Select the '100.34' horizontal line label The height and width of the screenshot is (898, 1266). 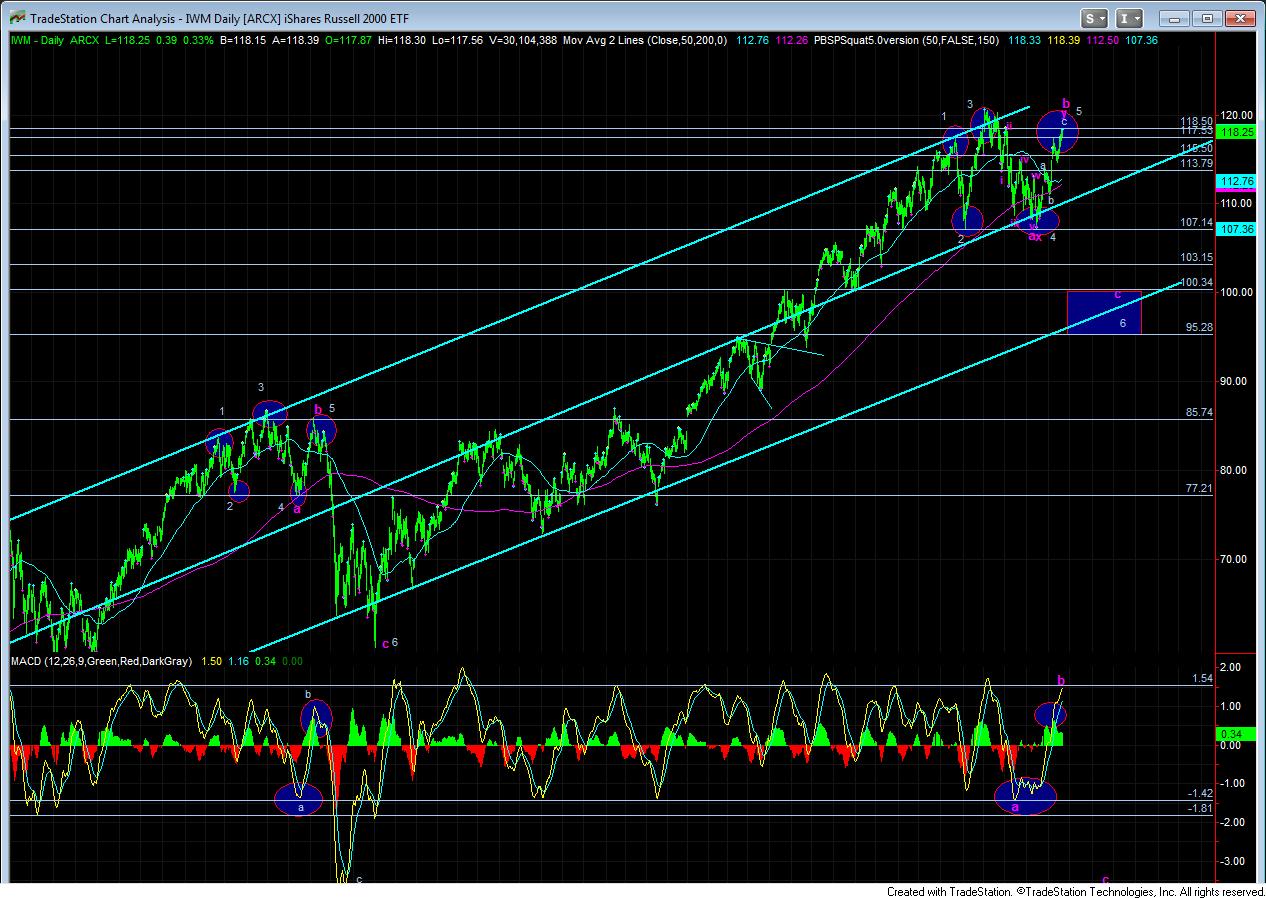1197,282
